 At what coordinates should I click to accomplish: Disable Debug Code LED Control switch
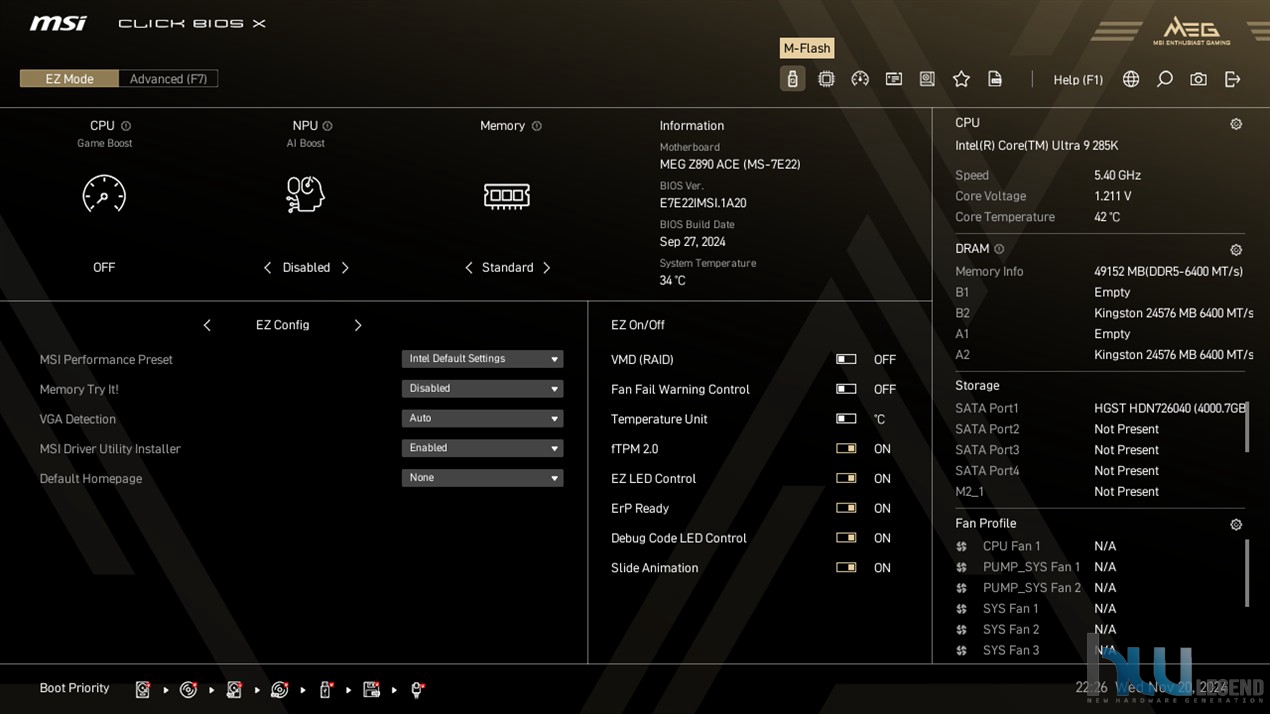click(x=846, y=538)
